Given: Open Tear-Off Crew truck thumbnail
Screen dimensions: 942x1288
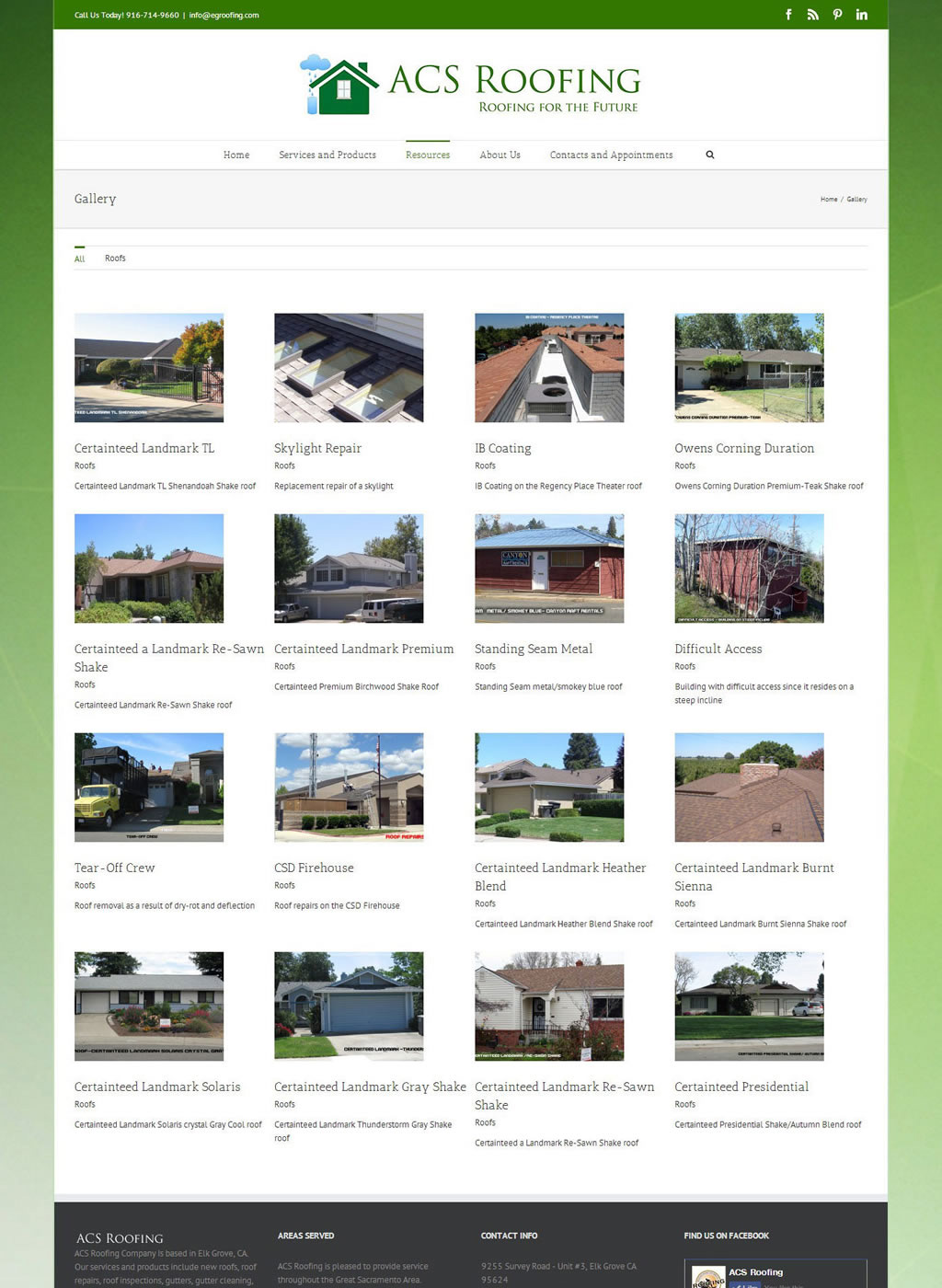Looking at the screenshot, I should pyautogui.click(x=149, y=788).
